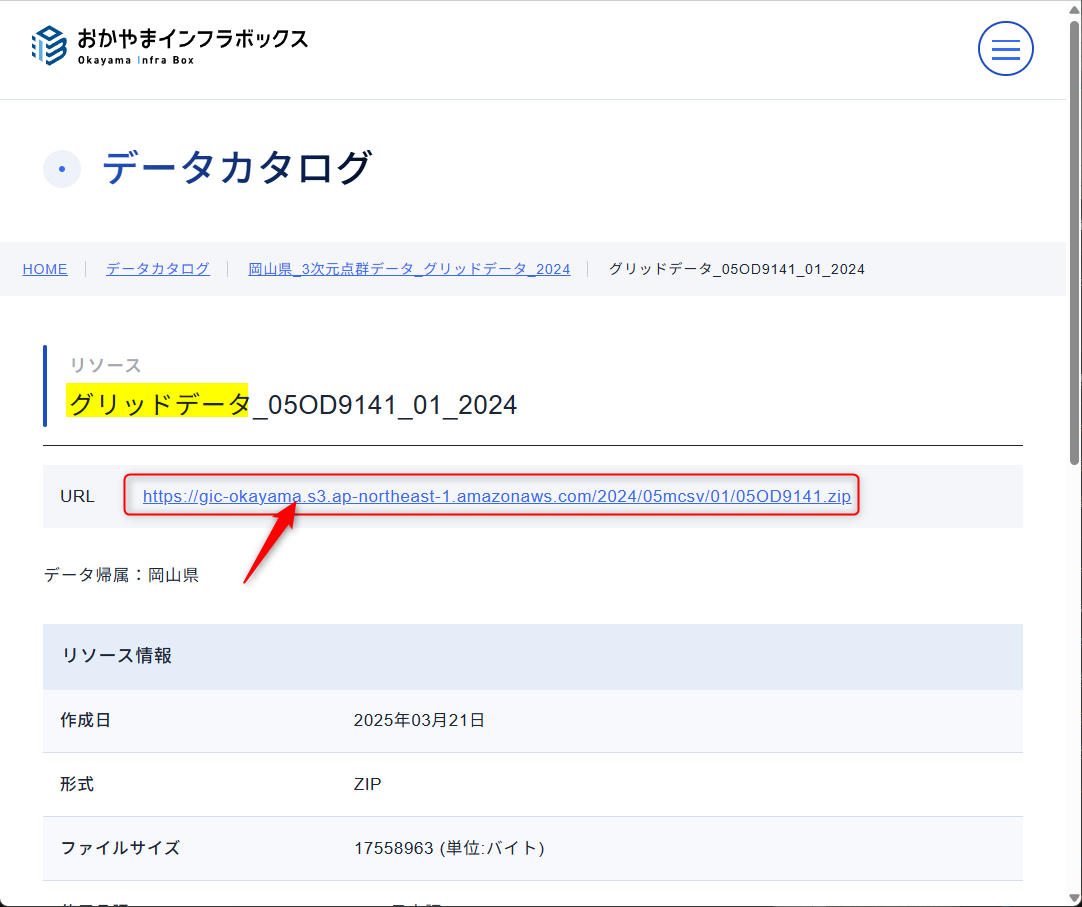This screenshot has height=907, width=1082.
Task: Click the 形式 value ZIP
Action: (x=367, y=784)
